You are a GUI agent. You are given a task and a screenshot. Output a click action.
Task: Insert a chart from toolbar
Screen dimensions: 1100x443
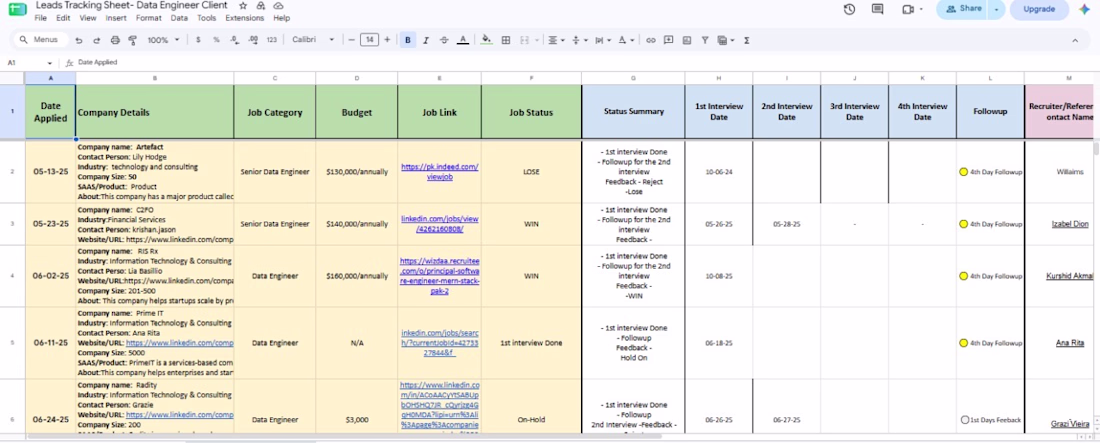click(x=687, y=40)
